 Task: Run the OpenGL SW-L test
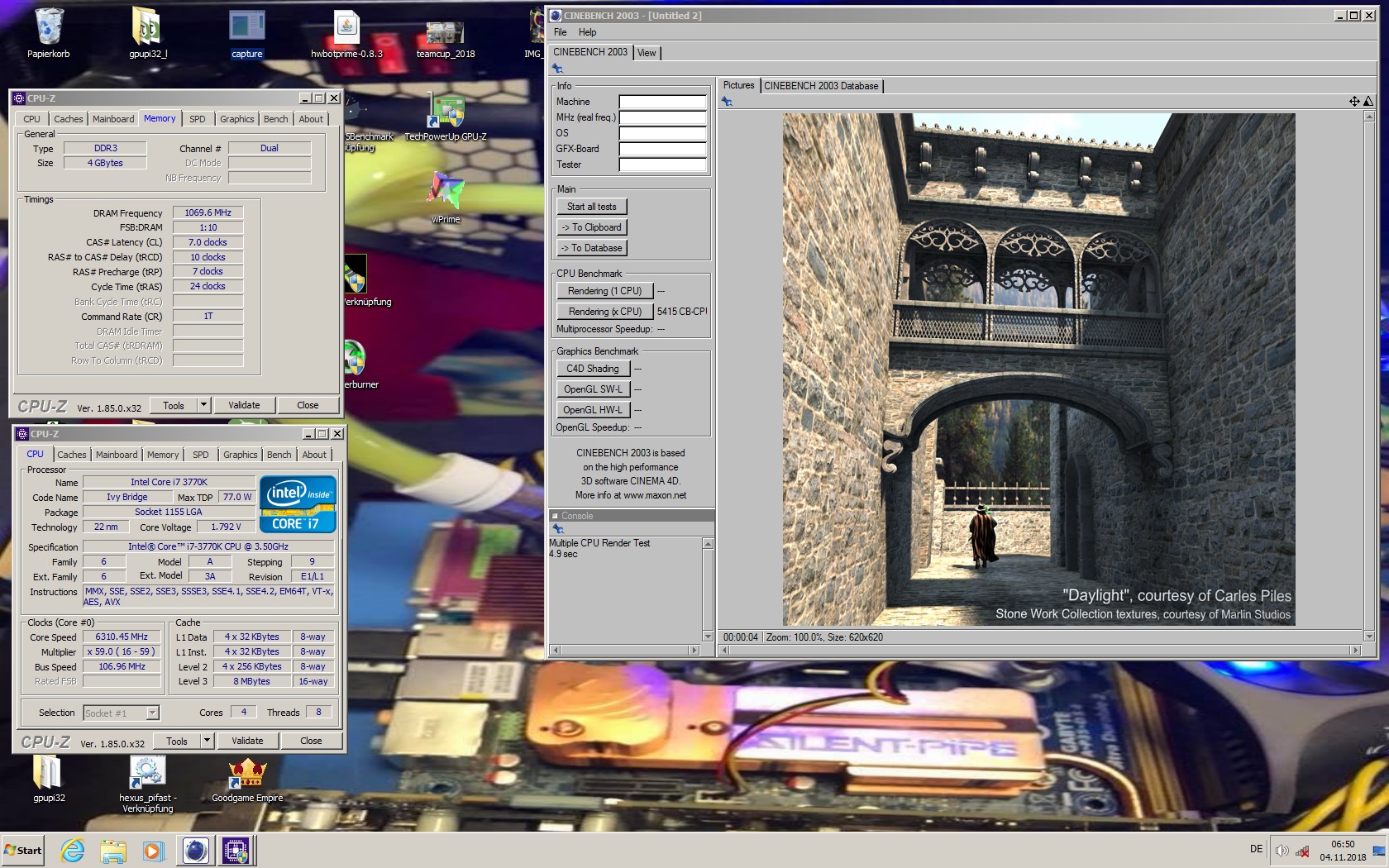(593, 389)
